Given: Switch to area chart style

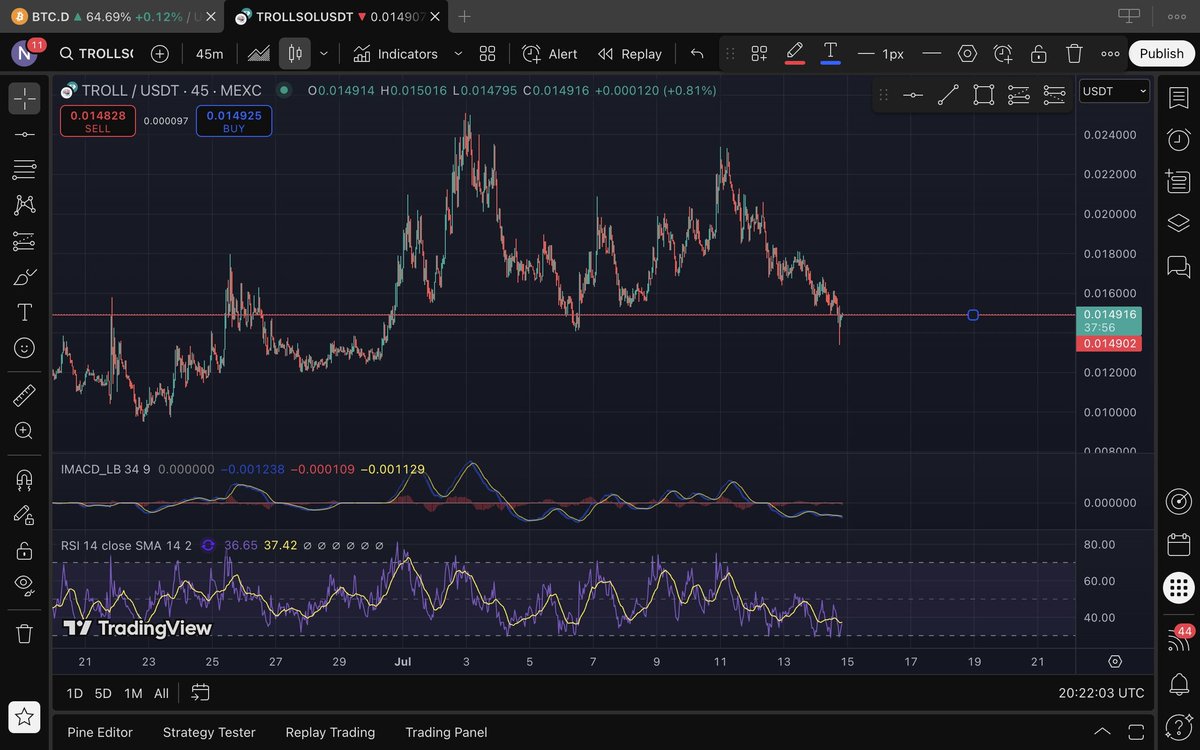Looking at the screenshot, I should pyautogui.click(x=259, y=54).
